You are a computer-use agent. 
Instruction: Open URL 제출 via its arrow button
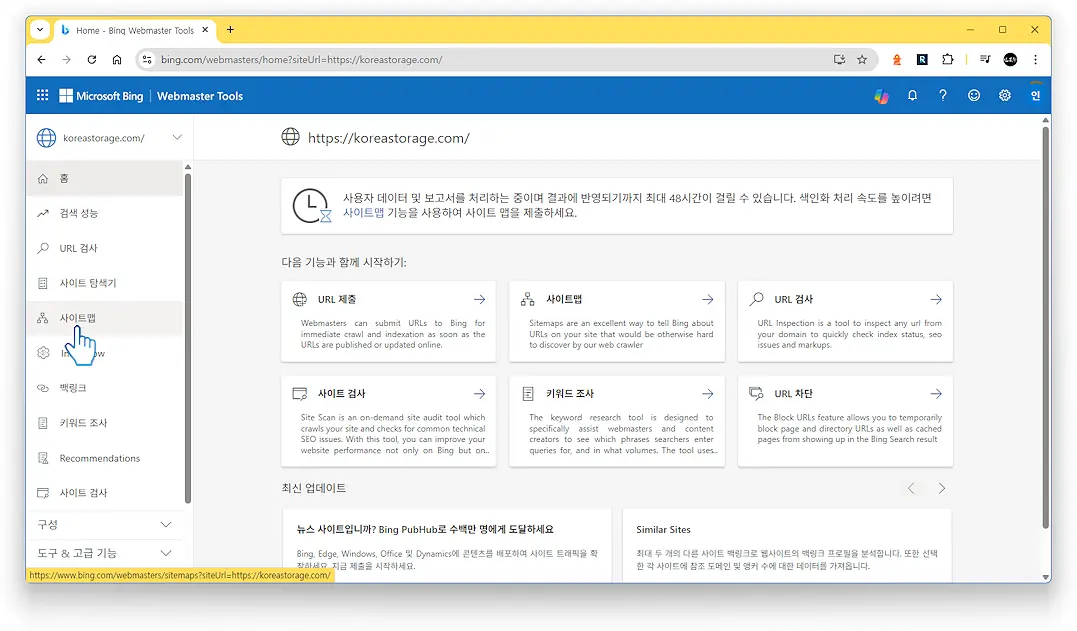coord(478,299)
